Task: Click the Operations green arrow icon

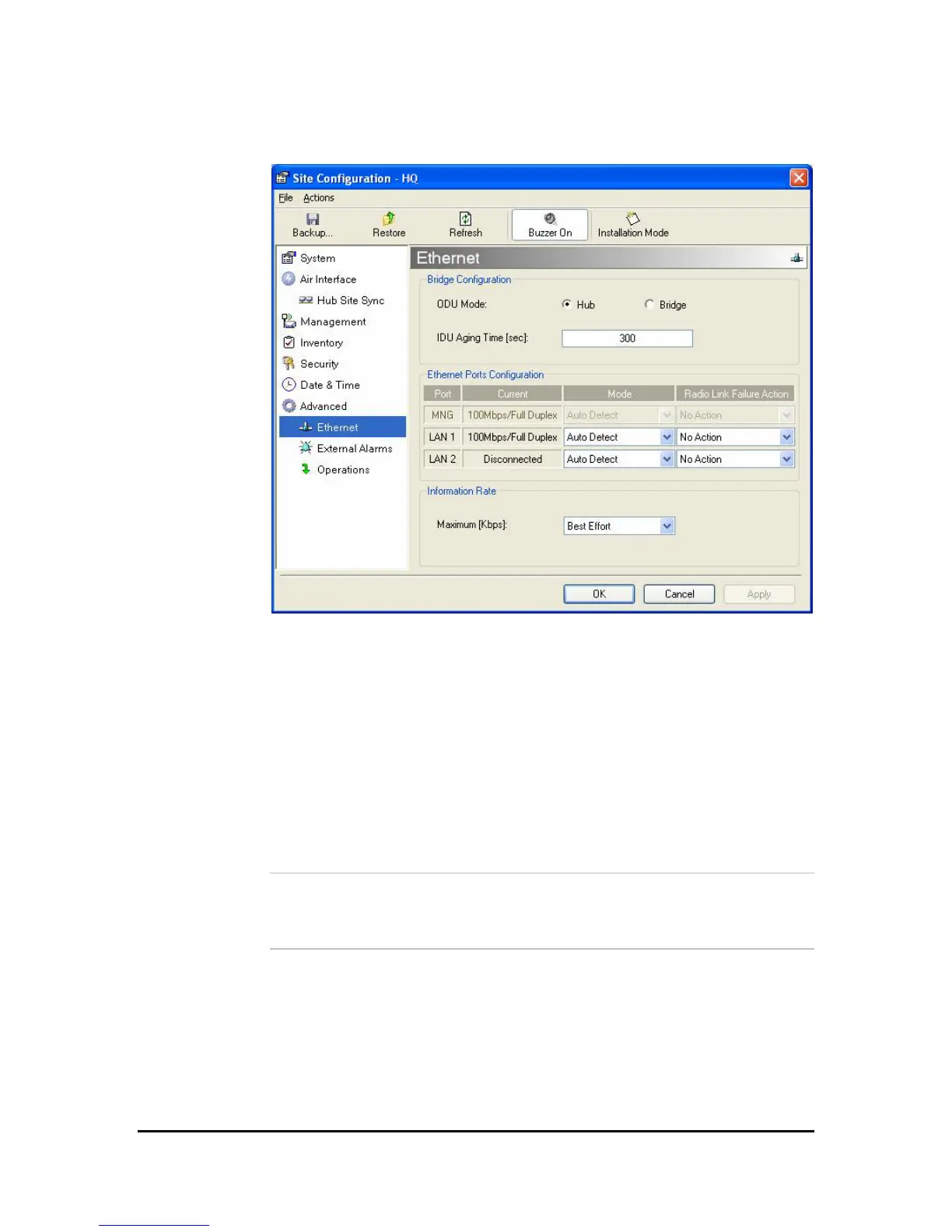Action: tap(306, 469)
